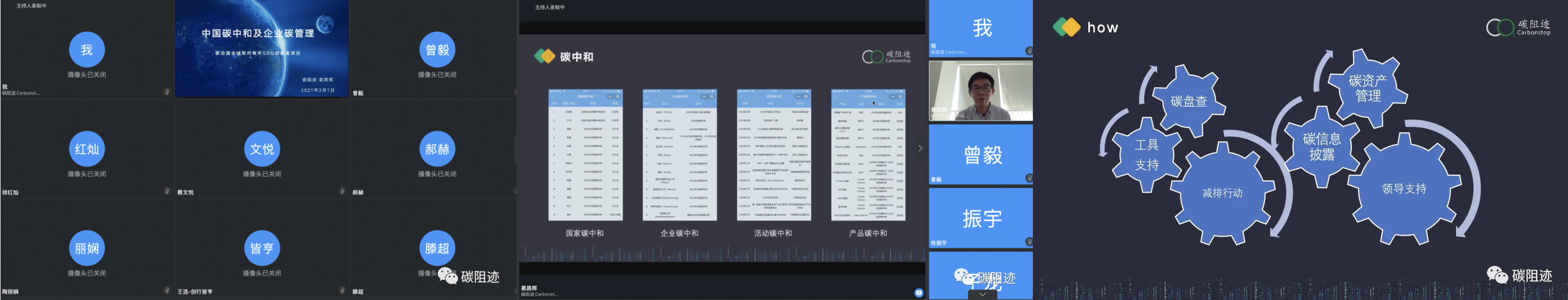Viewport: 1568px width, 300px height.
Task: Click the muted mic icon on 我 tile in gallery
Action: click(x=167, y=93)
